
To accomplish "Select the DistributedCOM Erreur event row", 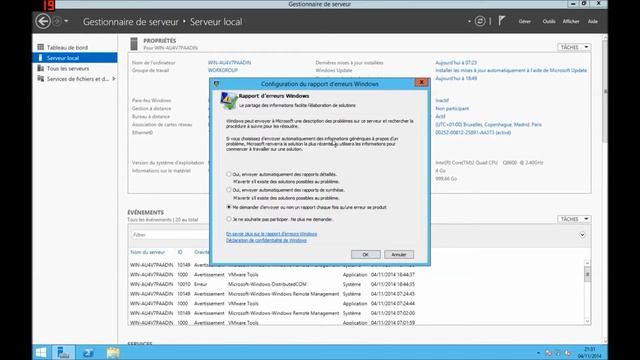I will 273,284.
